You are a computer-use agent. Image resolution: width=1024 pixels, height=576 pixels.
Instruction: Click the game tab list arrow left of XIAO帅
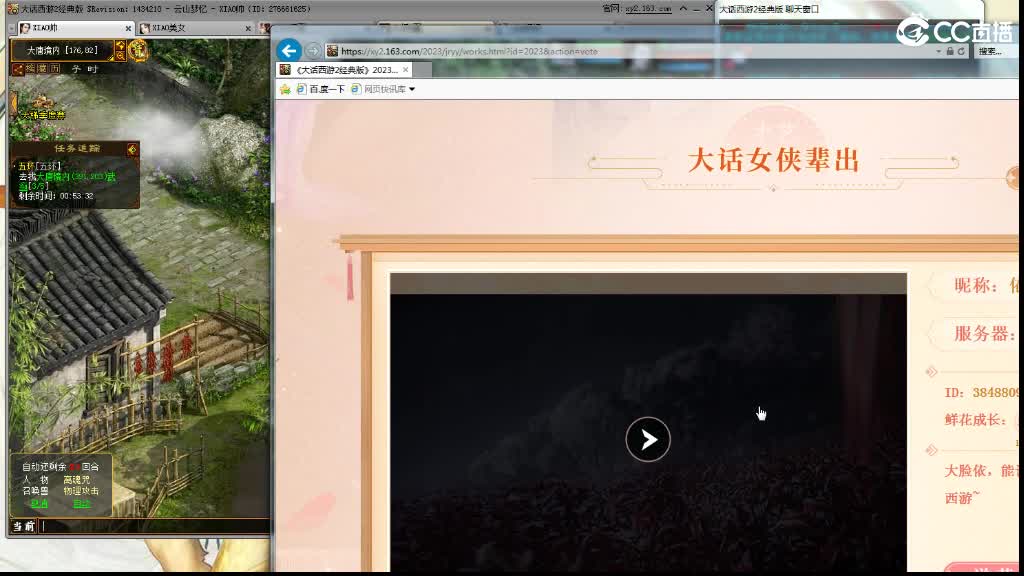click(12, 29)
